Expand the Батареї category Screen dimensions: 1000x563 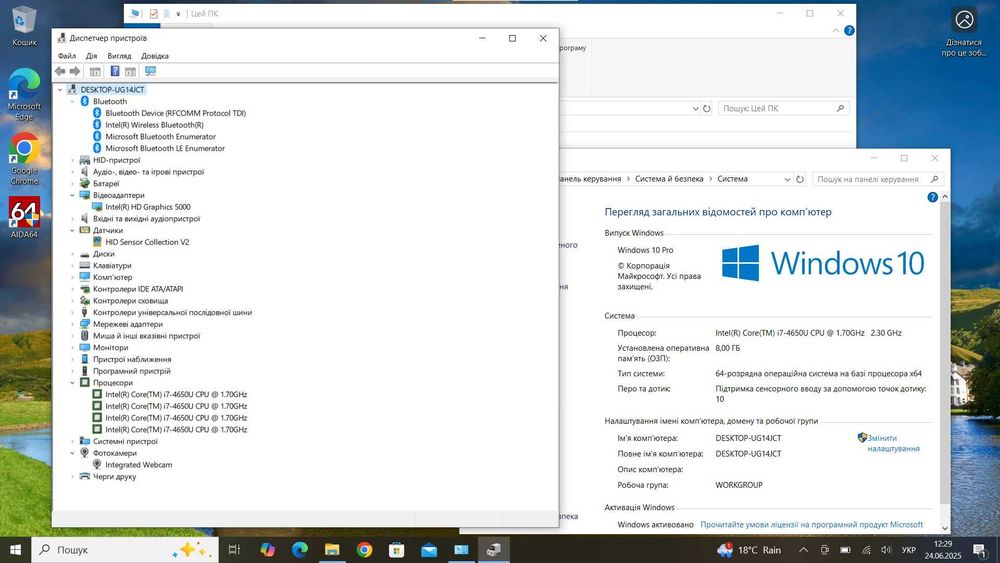(73, 184)
